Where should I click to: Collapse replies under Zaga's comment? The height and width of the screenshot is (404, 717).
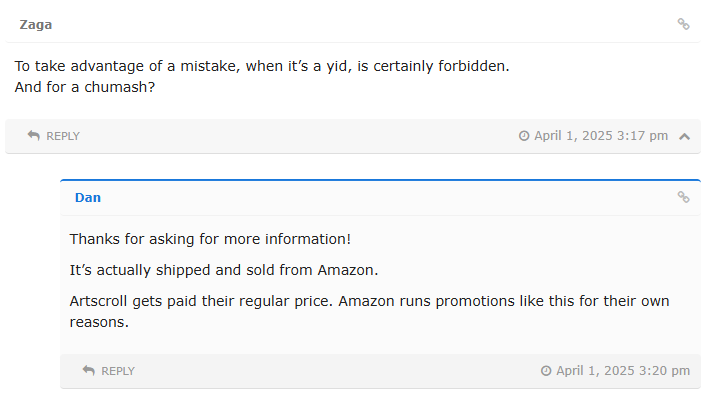[x=685, y=136]
